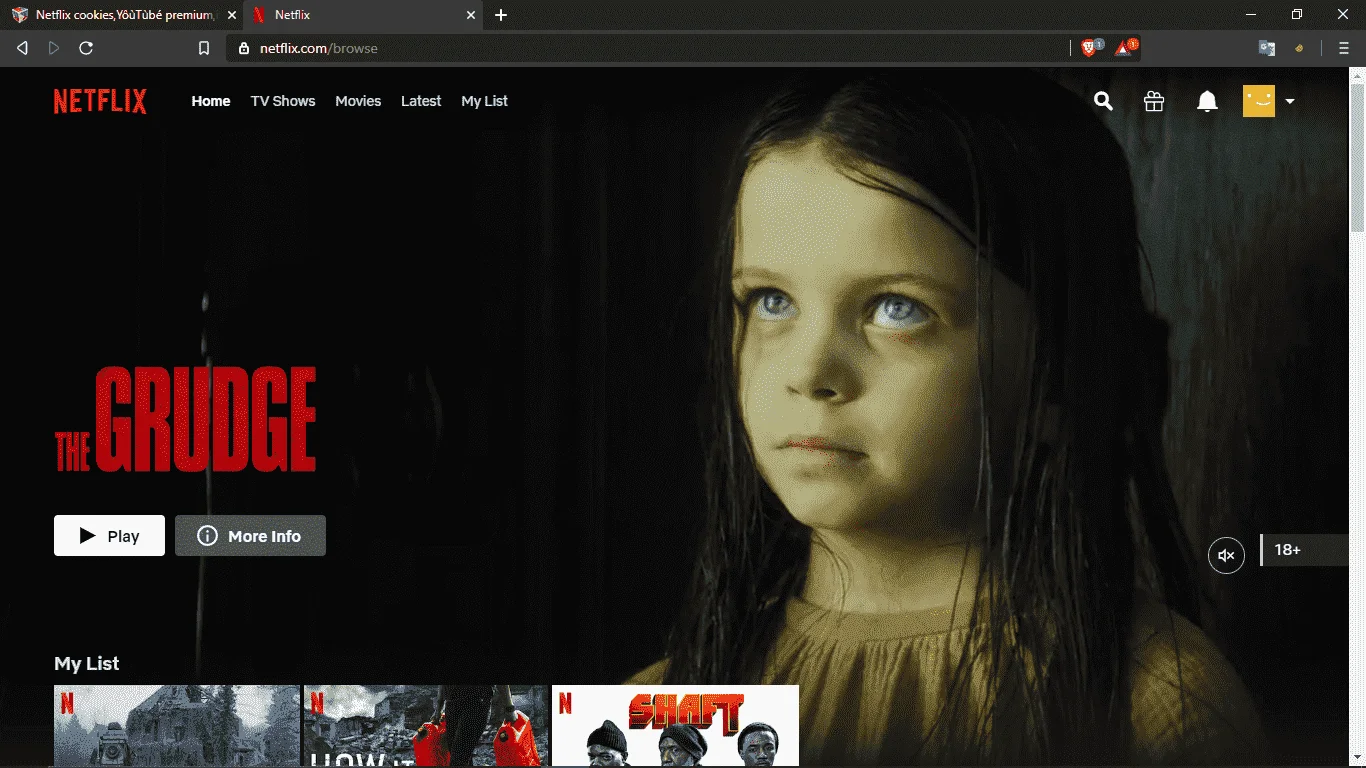Screen dimensions: 1366x768
Task: Open My List in navigation bar
Action: tap(485, 101)
